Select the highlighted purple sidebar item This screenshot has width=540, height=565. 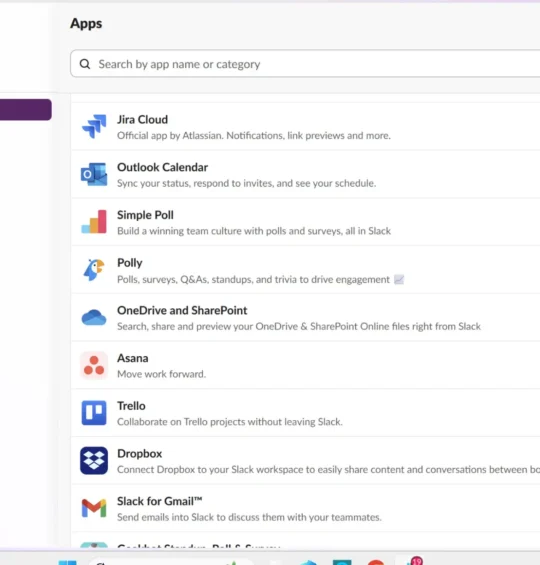(x=26, y=110)
